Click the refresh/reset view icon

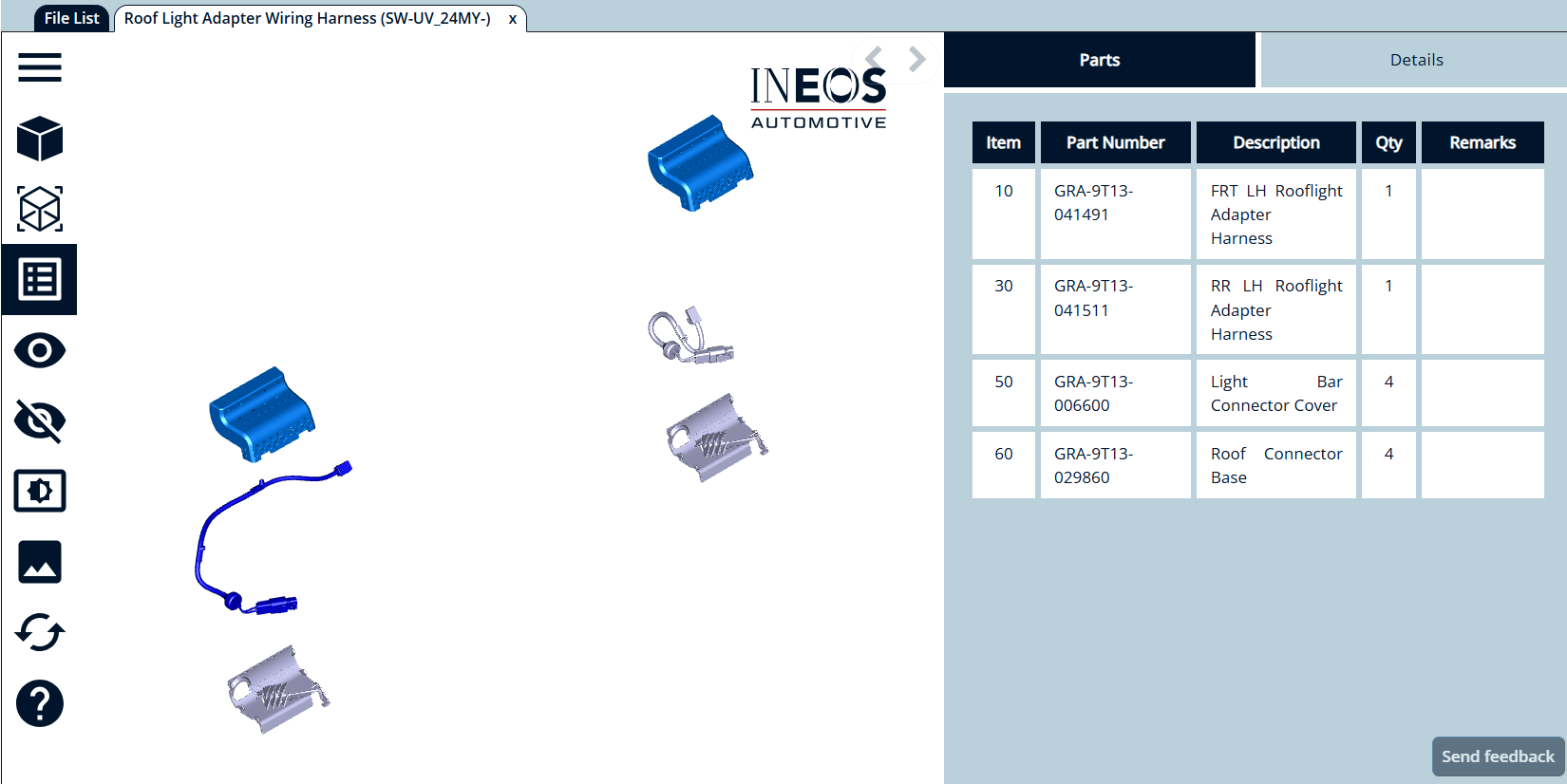[x=39, y=632]
